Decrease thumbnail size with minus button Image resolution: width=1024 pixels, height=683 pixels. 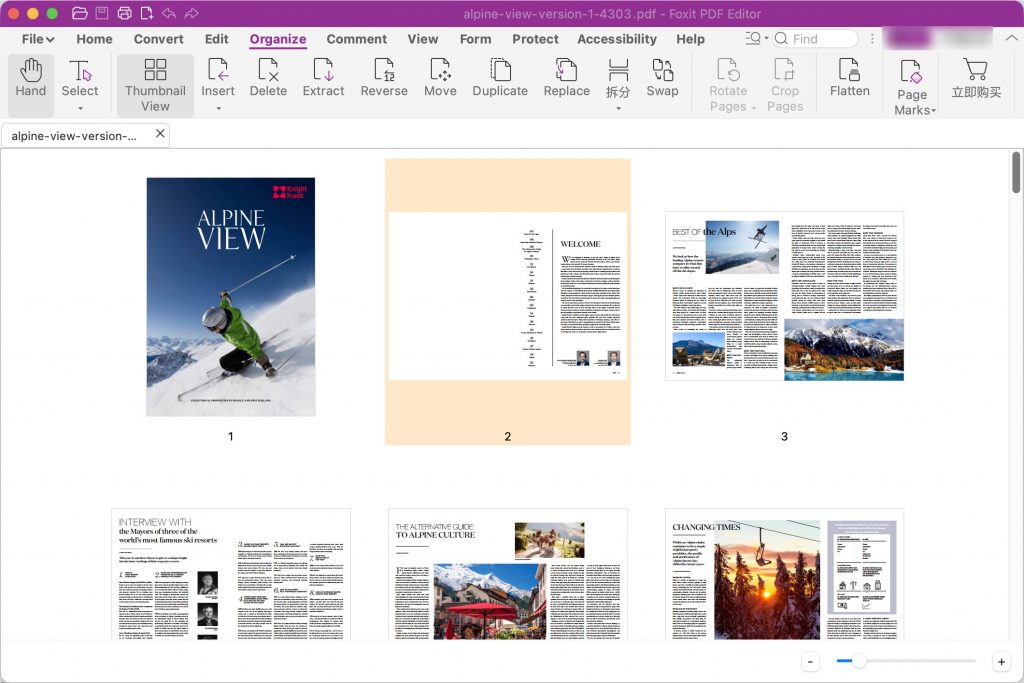tap(810, 661)
